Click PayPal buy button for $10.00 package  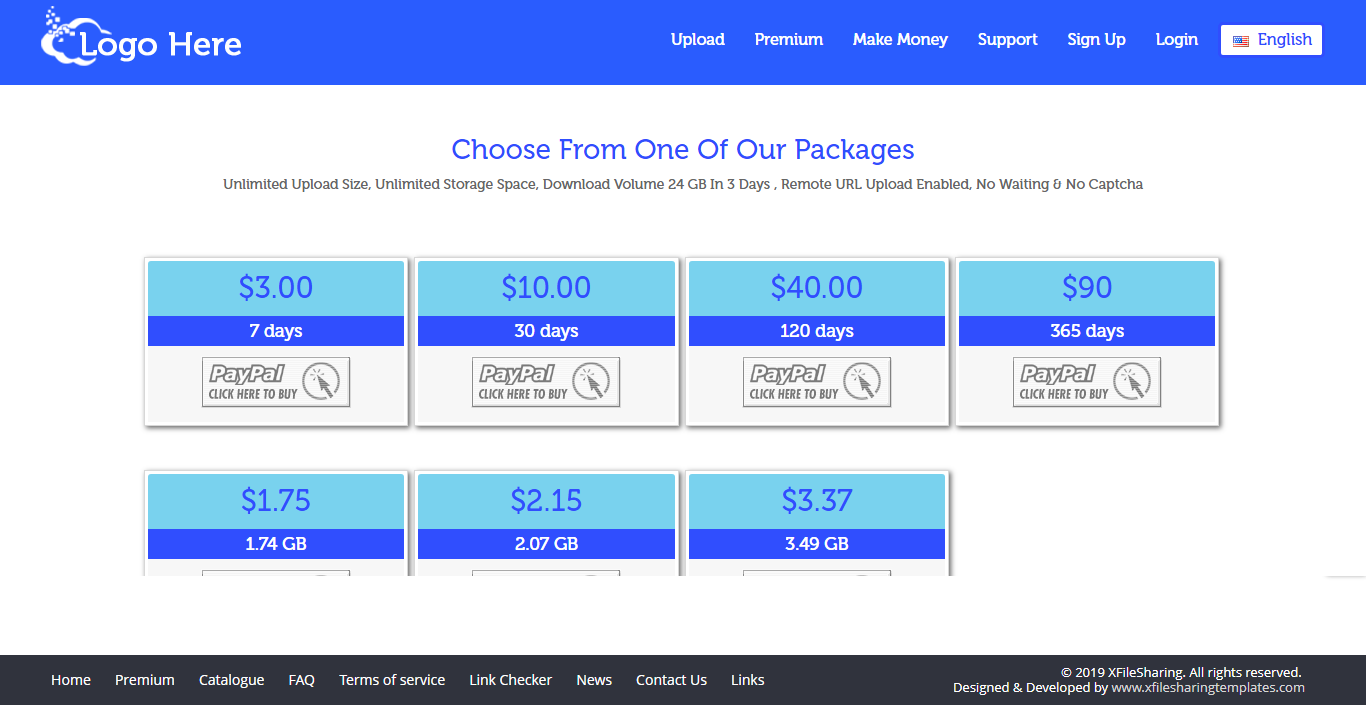point(546,382)
